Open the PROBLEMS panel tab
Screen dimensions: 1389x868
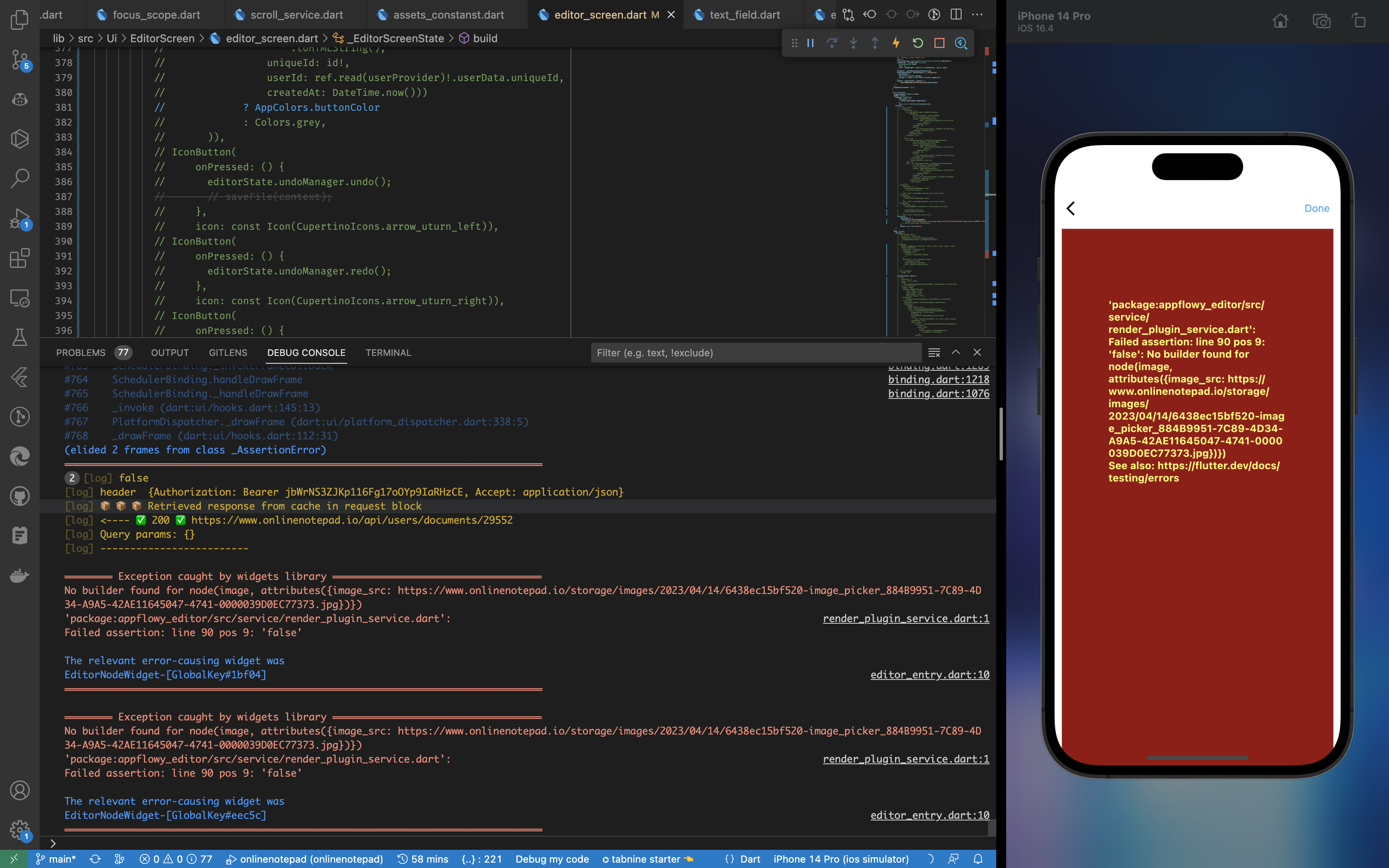click(x=94, y=353)
